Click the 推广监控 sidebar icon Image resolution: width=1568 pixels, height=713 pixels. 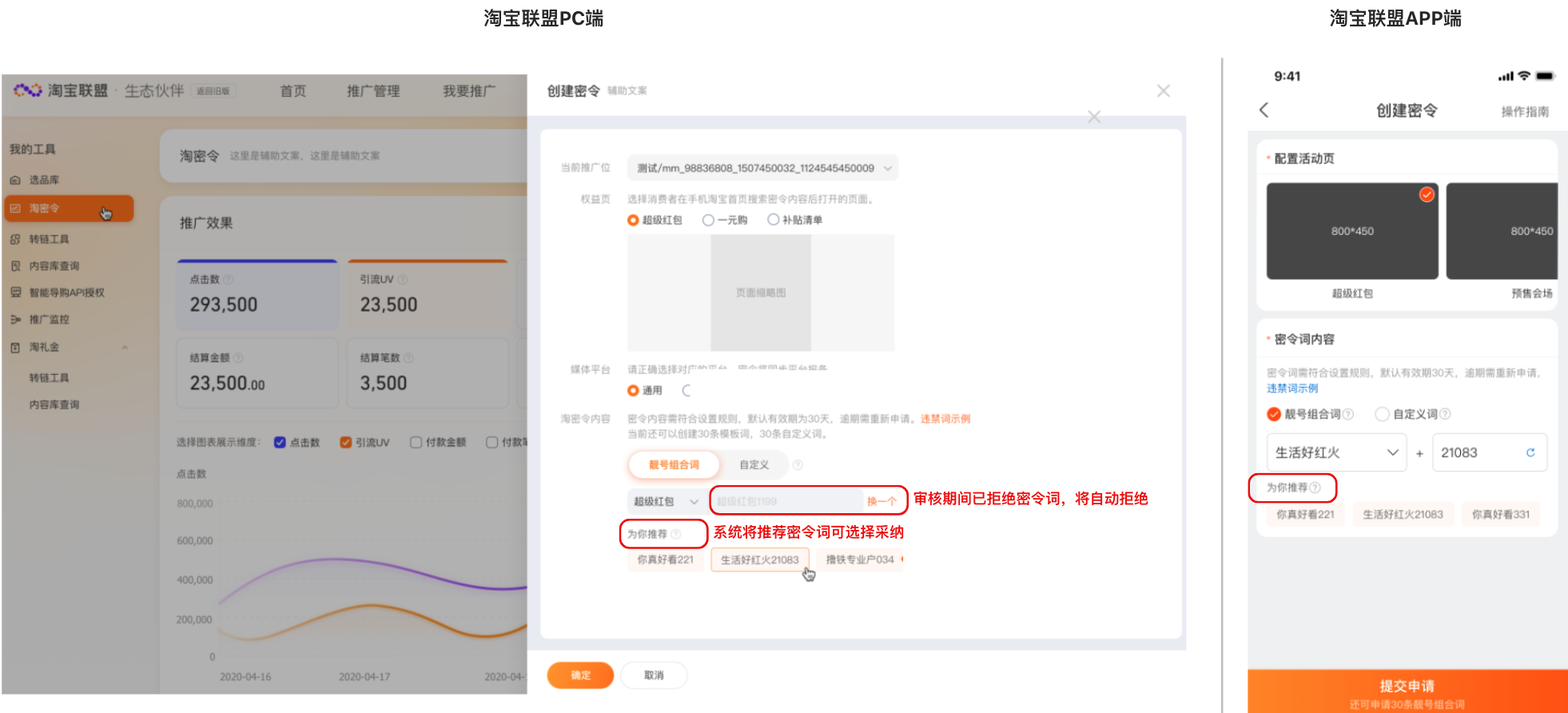tap(15, 320)
